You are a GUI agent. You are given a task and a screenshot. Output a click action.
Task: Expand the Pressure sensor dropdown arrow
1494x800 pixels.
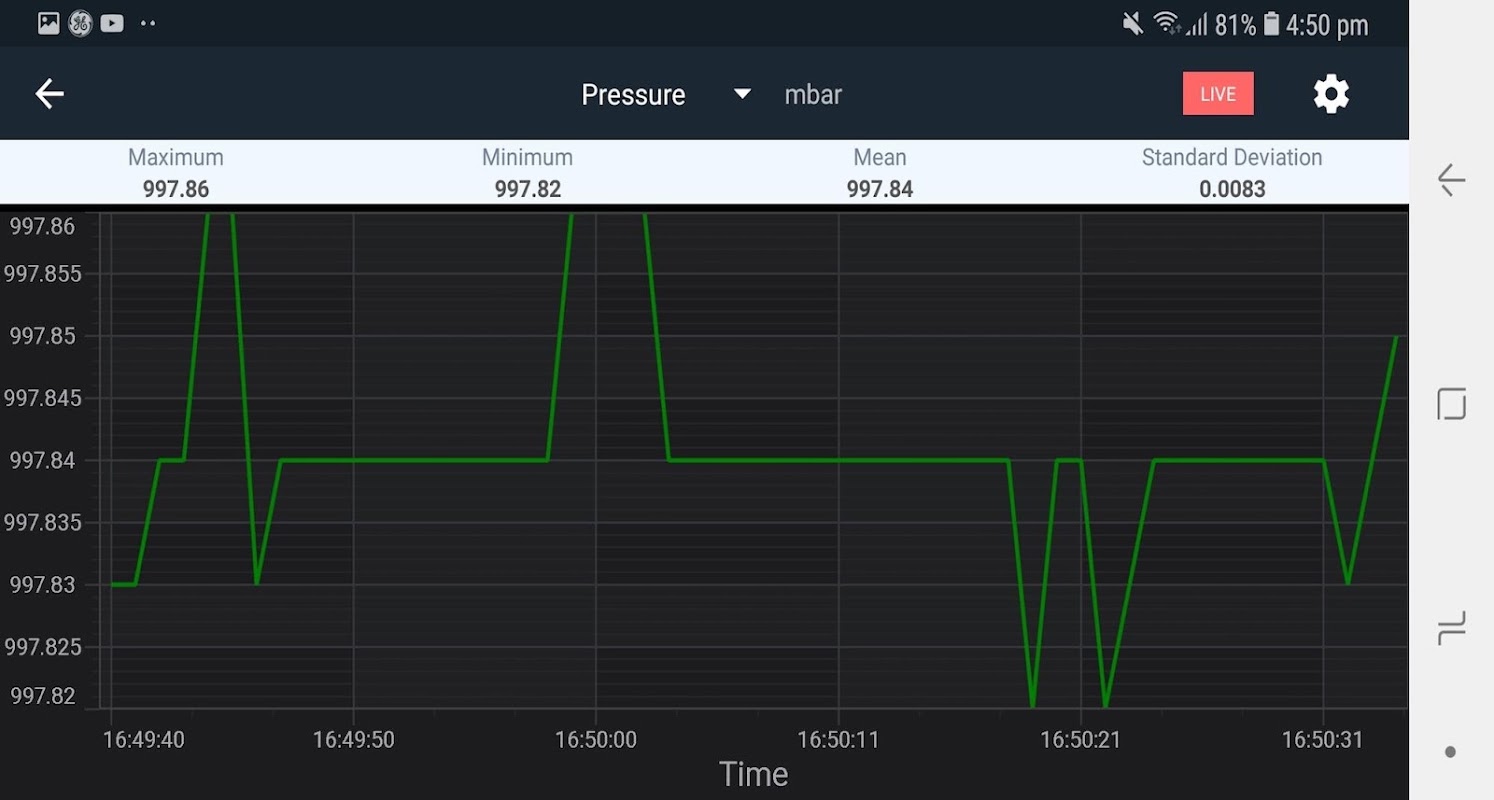click(742, 94)
